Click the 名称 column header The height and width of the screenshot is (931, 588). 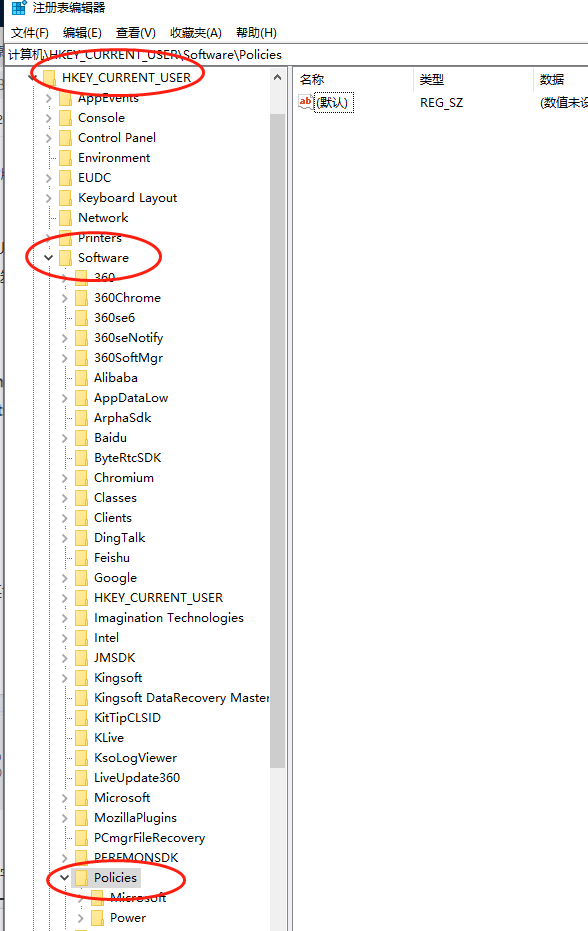tap(312, 80)
